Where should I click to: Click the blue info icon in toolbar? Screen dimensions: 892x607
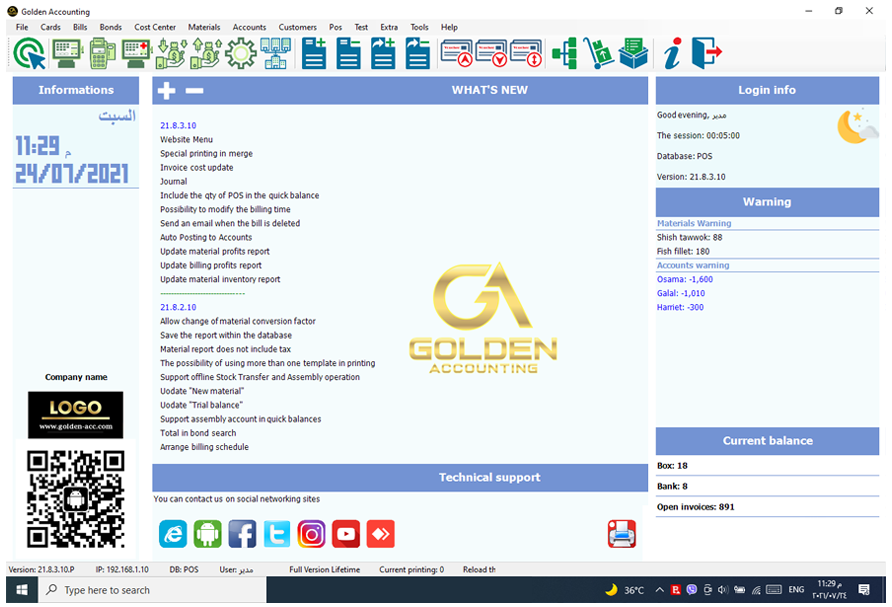671,53
